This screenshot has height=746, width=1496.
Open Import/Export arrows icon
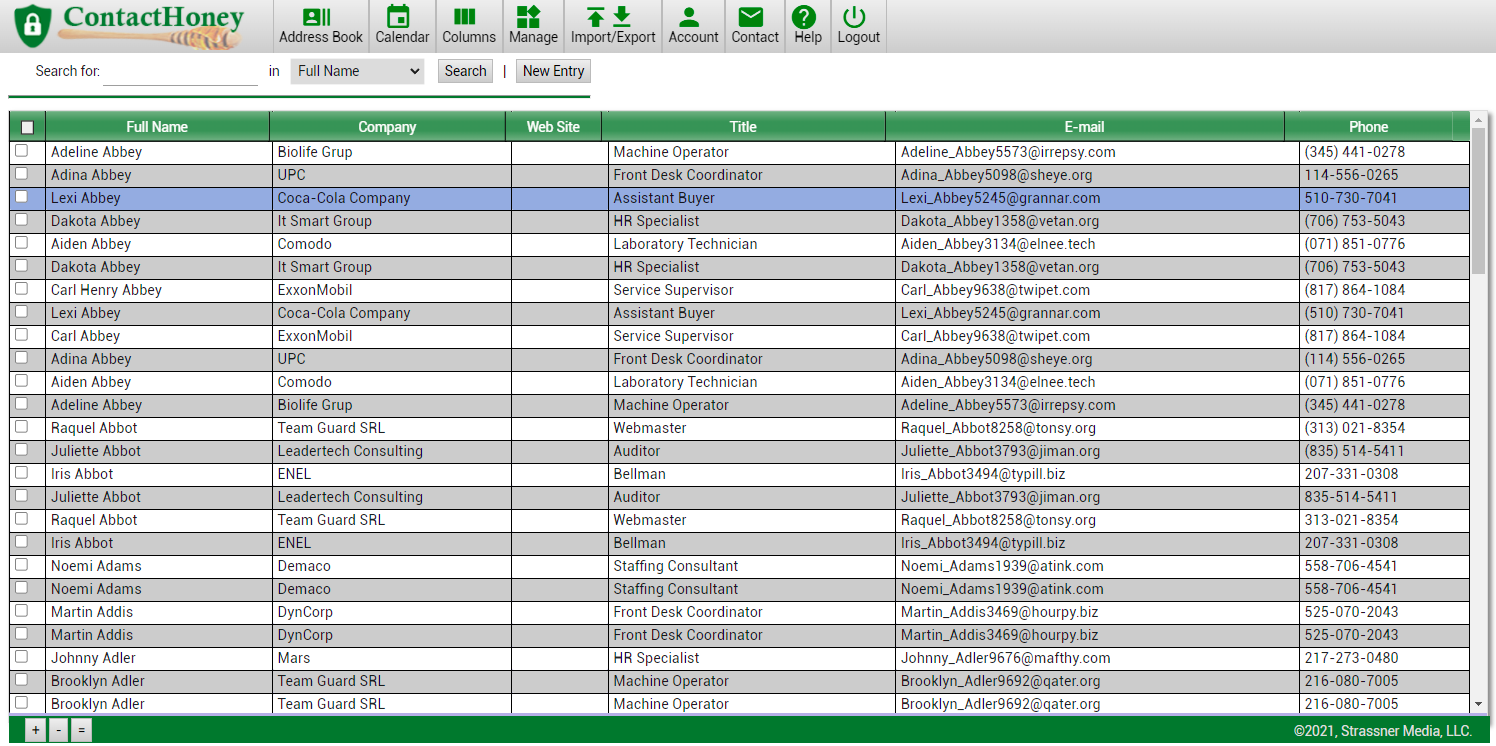point(609,17)
